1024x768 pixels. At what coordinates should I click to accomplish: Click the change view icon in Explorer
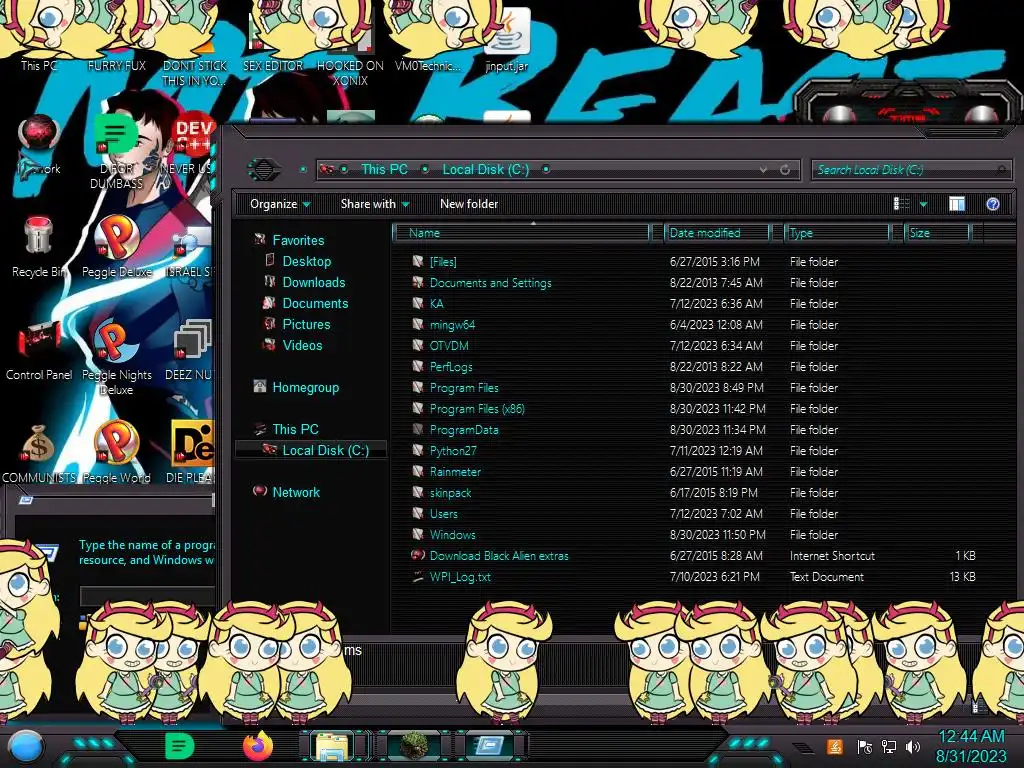901,204
